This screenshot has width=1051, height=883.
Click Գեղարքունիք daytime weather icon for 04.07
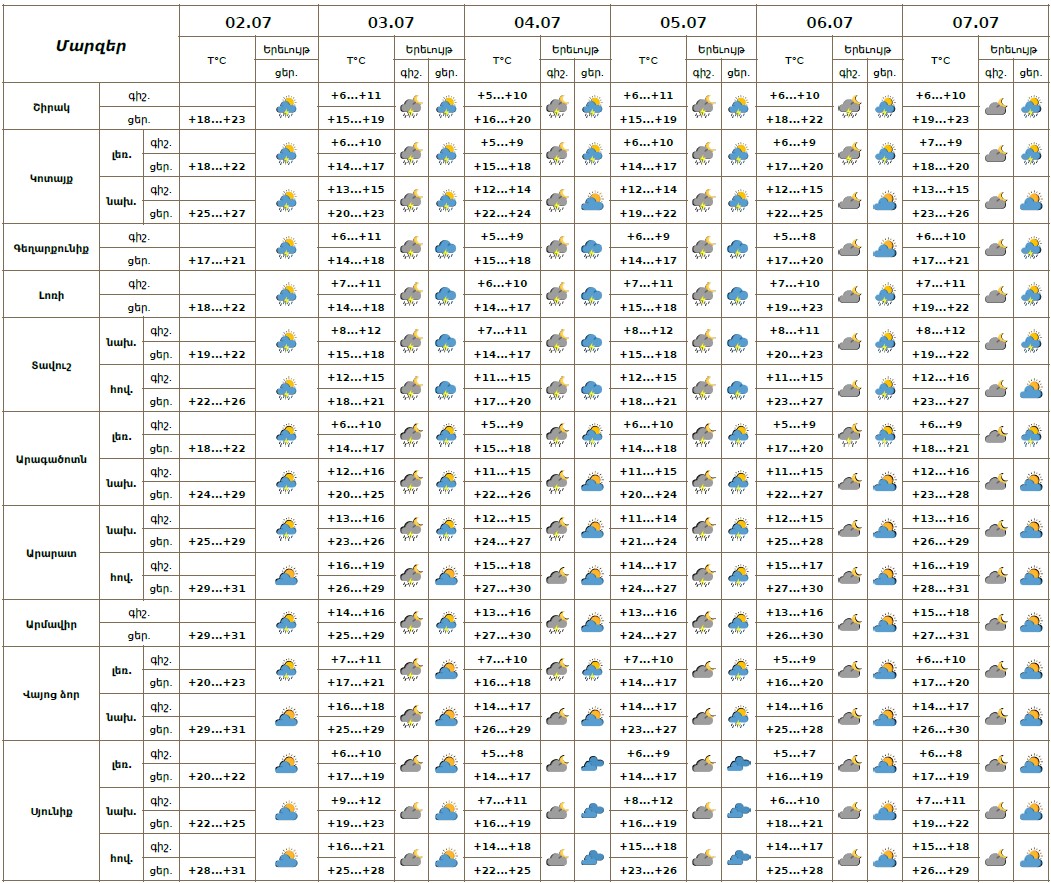coord(591,248)
